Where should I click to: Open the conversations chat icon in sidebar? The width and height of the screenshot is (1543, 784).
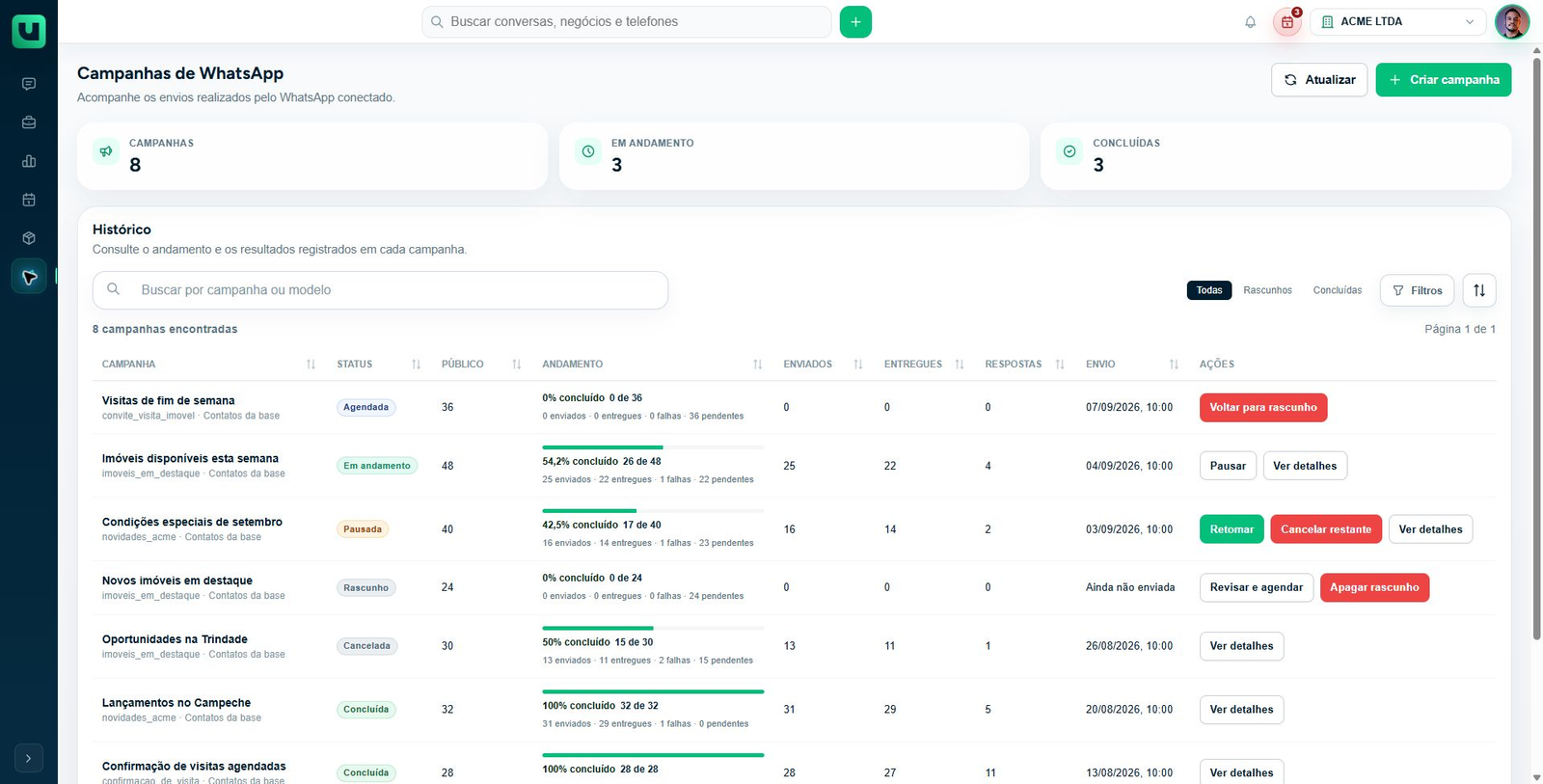coord(29,84)
